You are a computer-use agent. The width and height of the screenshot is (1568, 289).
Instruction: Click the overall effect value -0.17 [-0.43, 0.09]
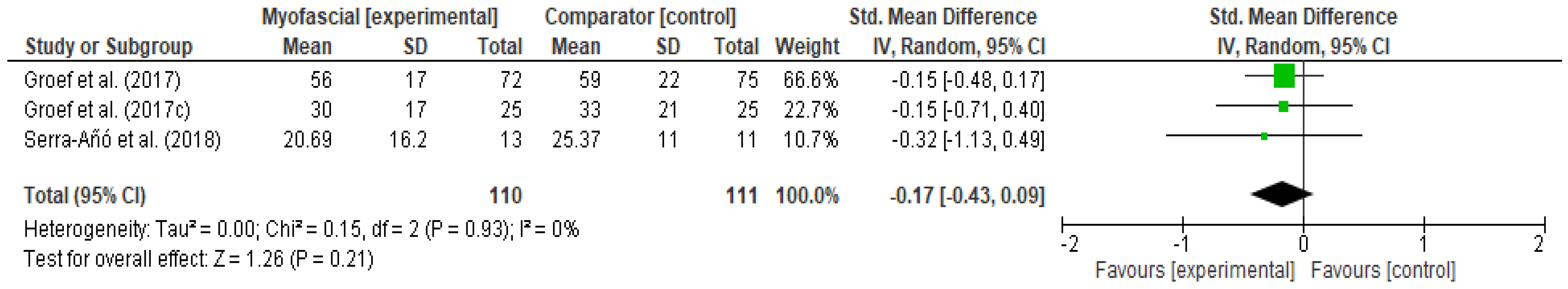[x=967, y=195]
